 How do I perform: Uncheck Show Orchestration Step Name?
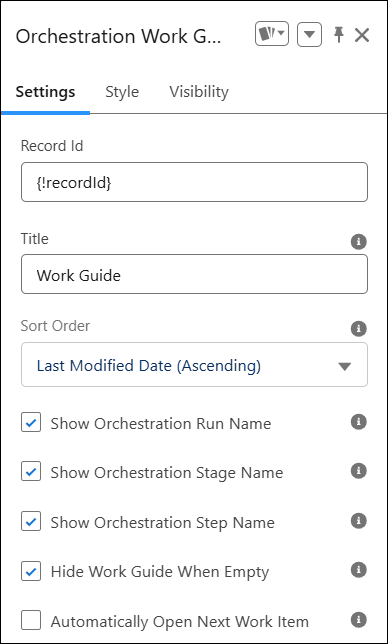coord(31,521)
